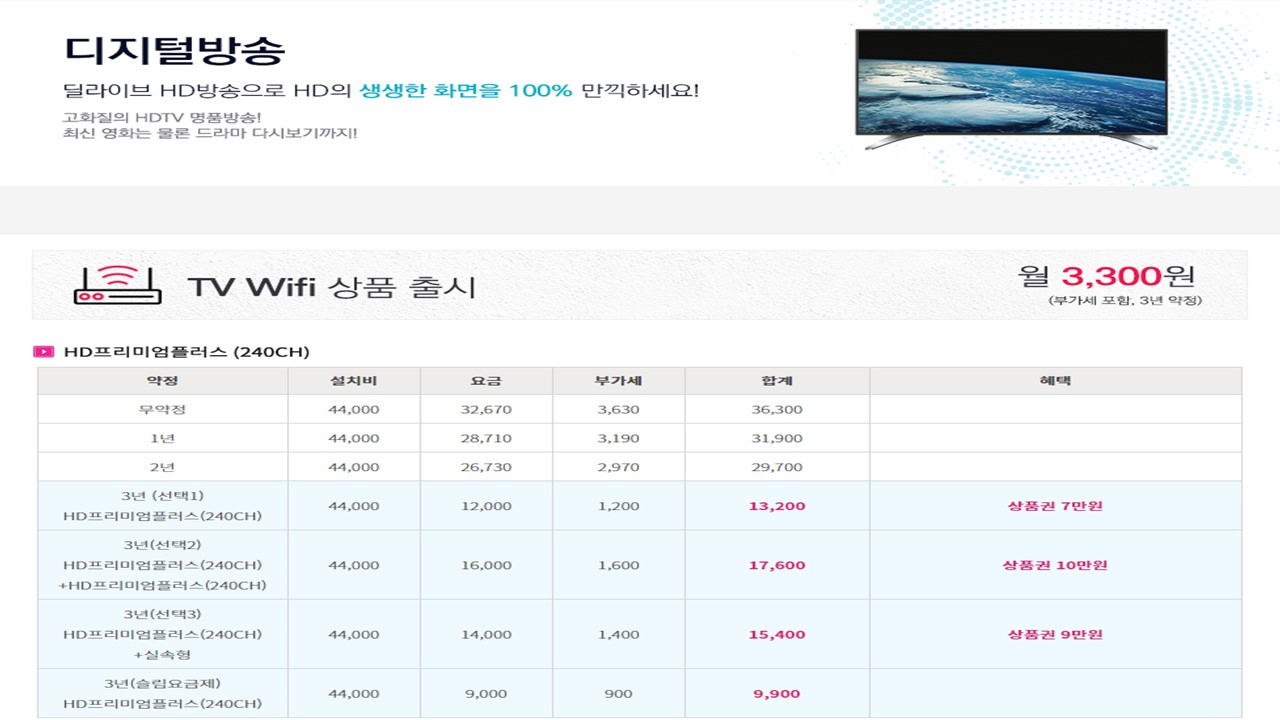Click the 2,970 VAT cell
Screen dimensions: 1280x720
pos(618,467)
